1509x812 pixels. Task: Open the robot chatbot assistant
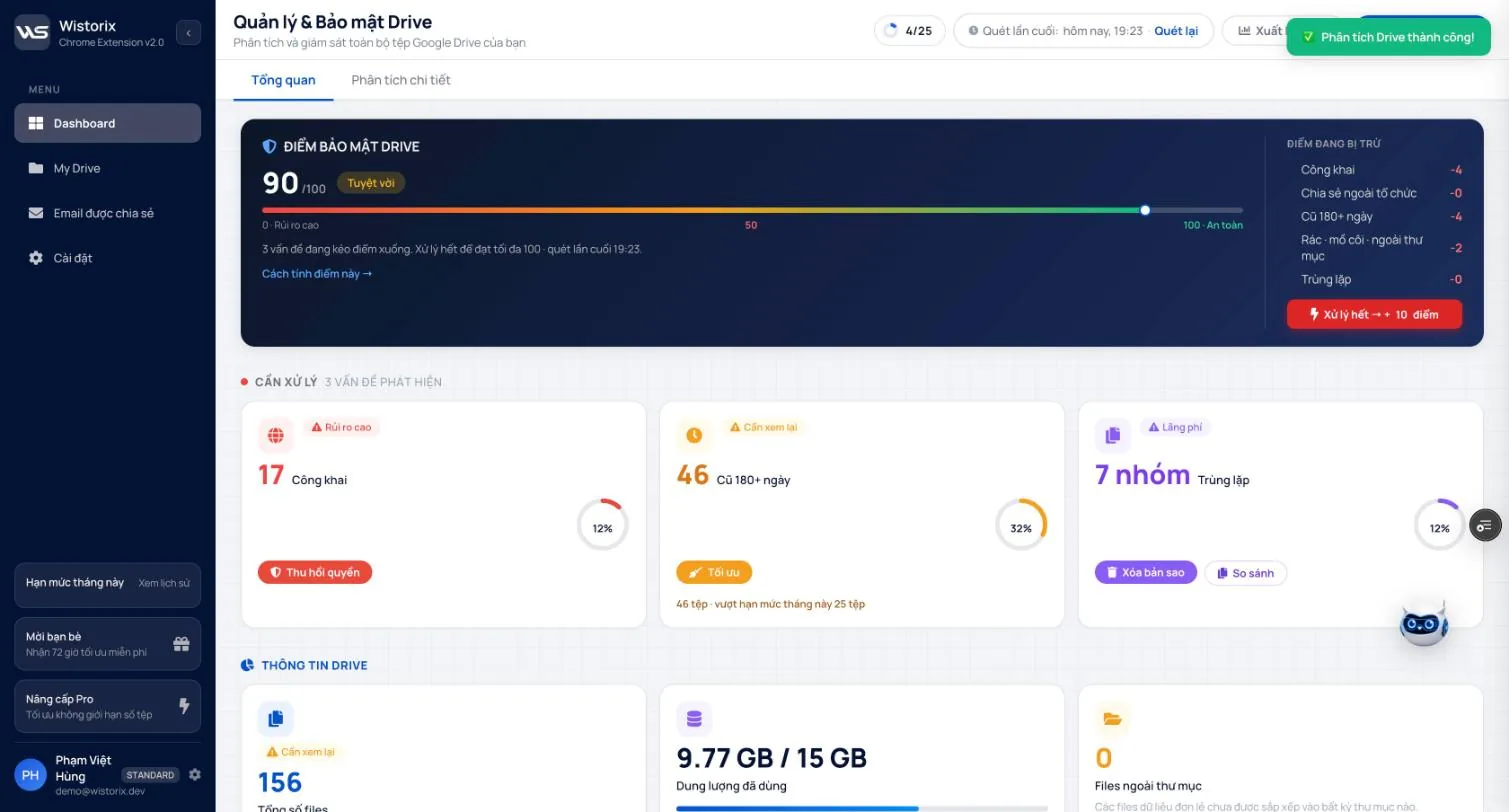1424,623
